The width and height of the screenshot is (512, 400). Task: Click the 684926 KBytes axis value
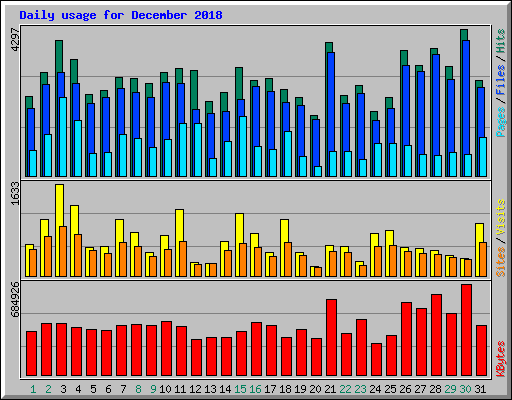[15, 300]
